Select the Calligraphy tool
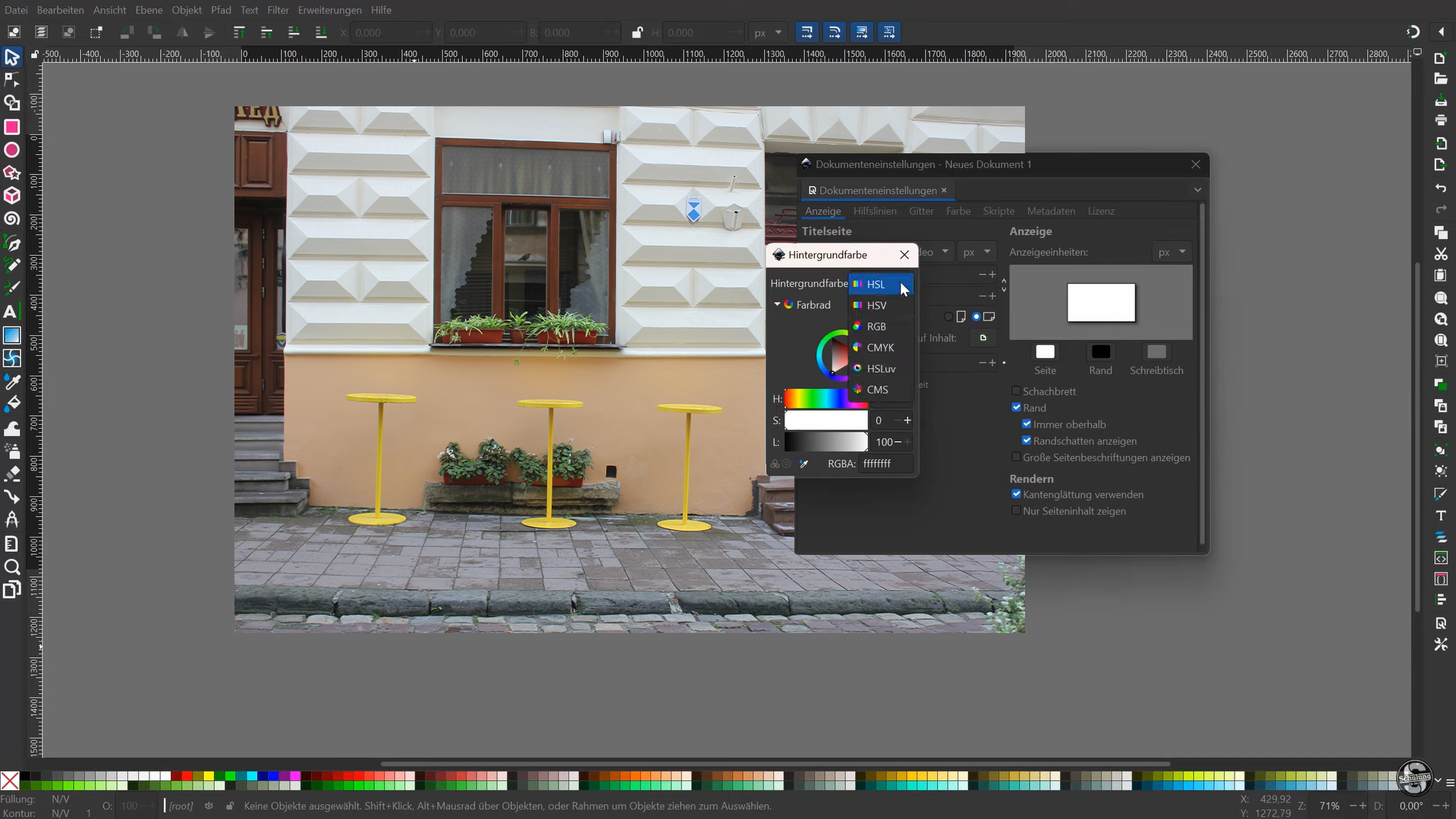The image size is (1456, 819). pos(11,288)
